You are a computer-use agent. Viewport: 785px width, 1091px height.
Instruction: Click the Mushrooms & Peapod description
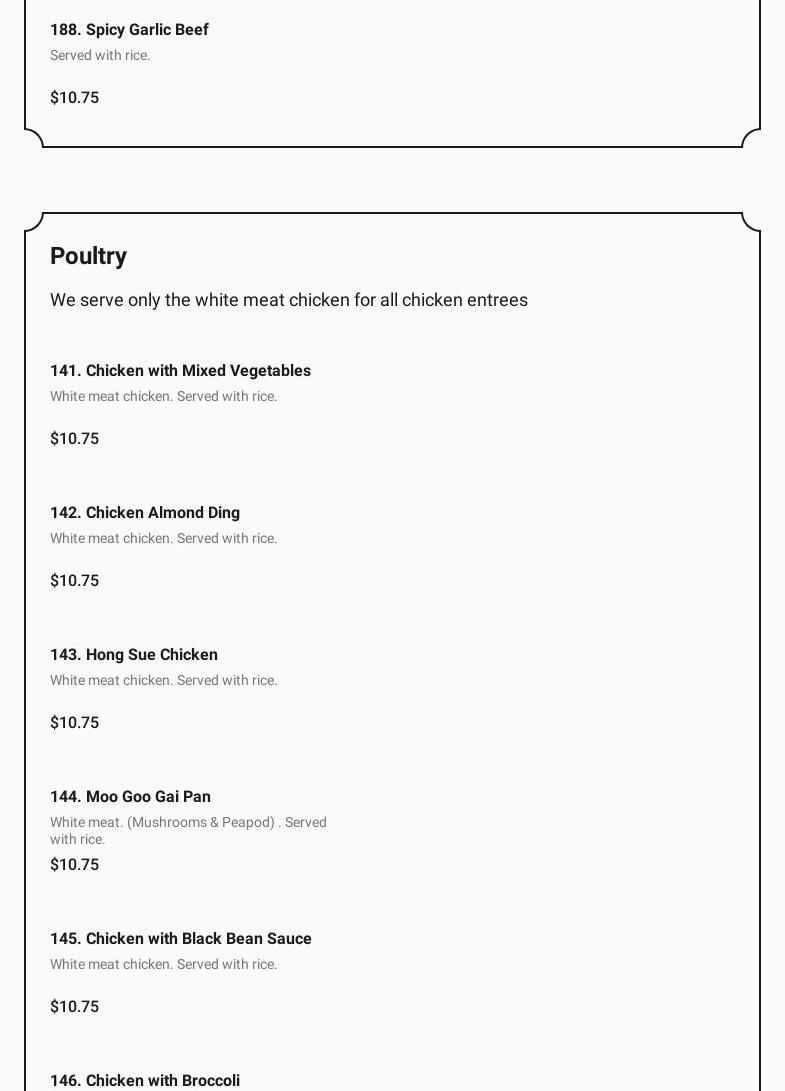coord(188,830)
